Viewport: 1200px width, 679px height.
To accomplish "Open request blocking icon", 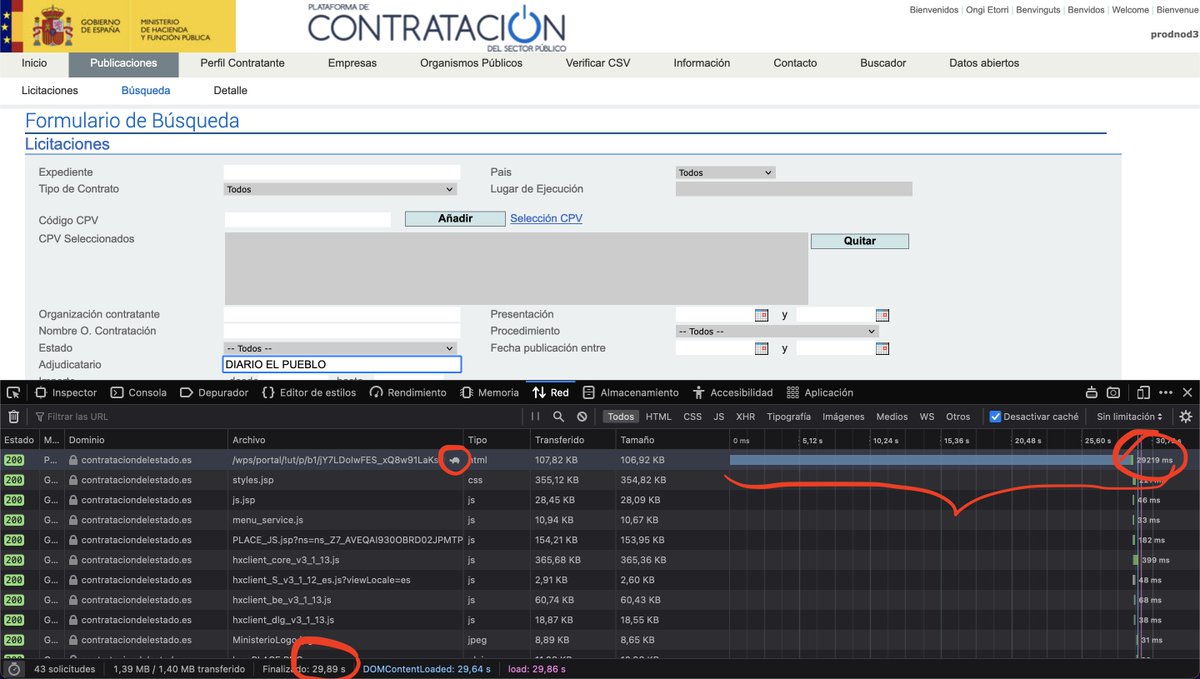I will [582, 416].
